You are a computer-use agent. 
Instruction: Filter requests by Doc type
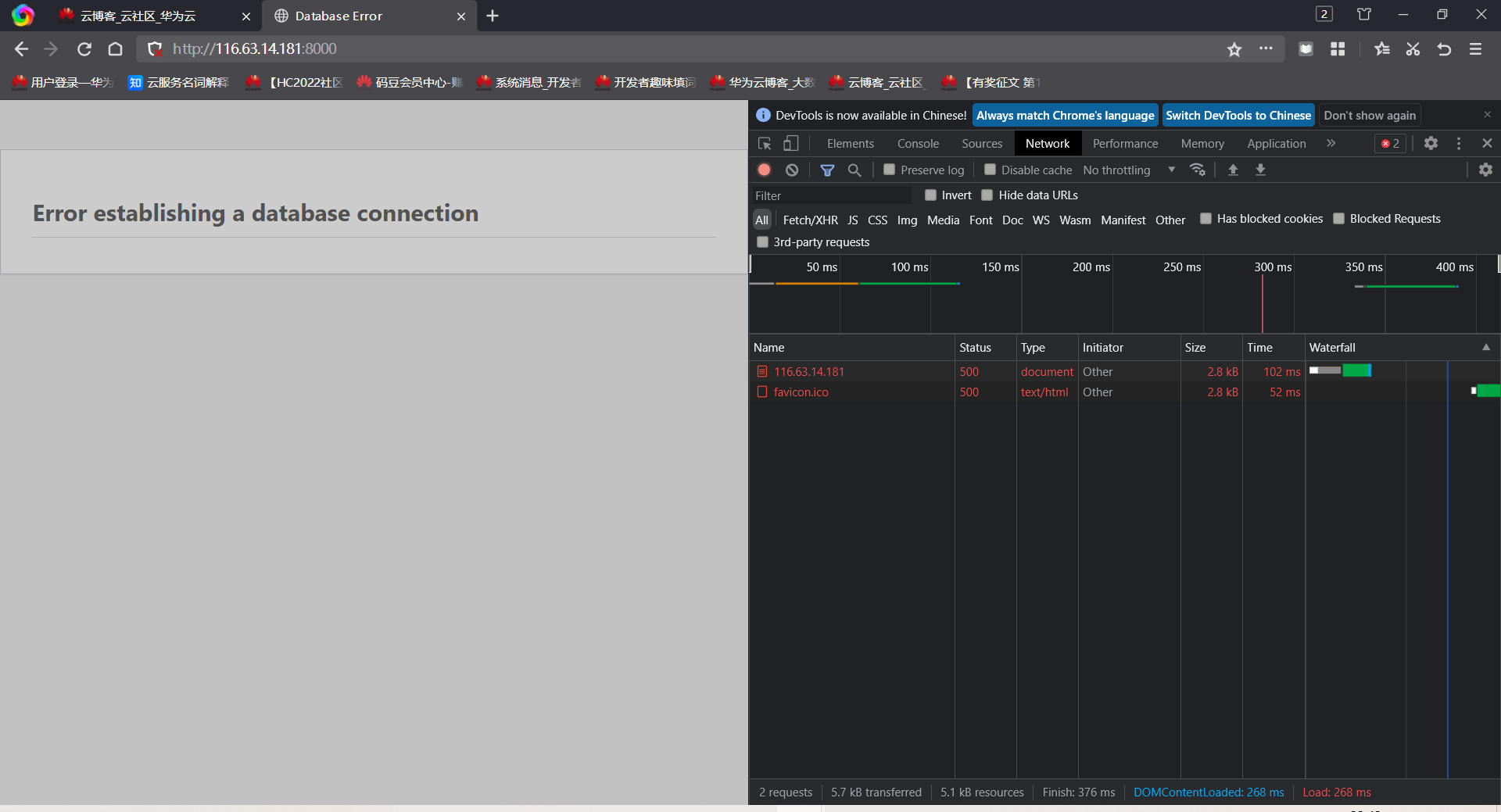coord(1012,220)
